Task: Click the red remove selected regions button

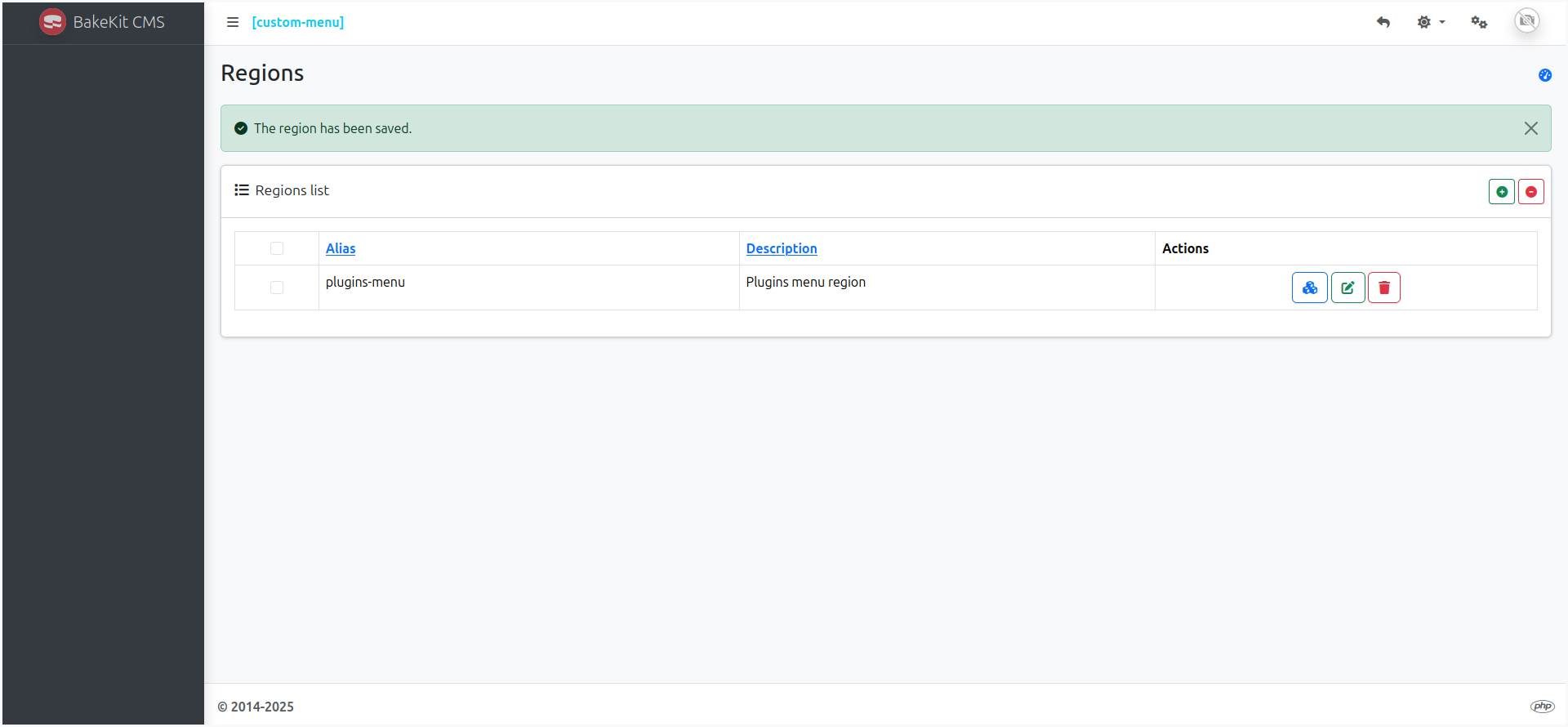Action: pyautogui.click(x=1531, y=192)
